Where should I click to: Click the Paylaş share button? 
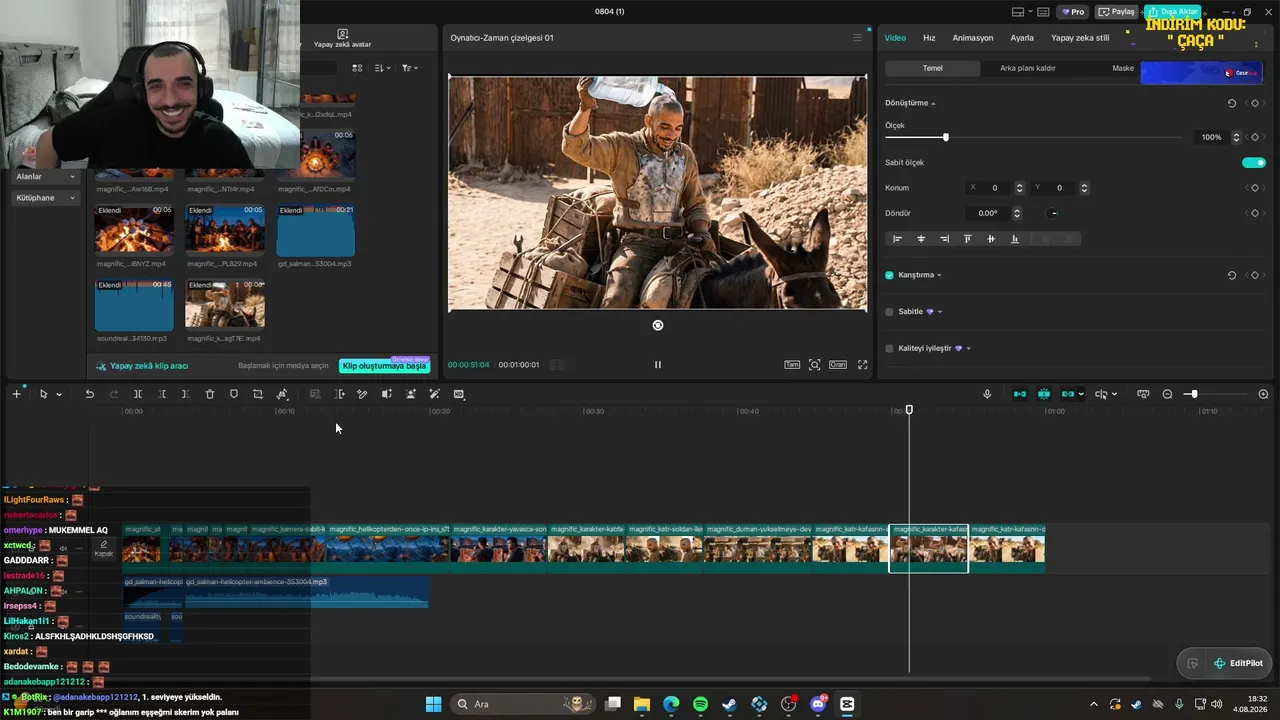point(1117,12)
